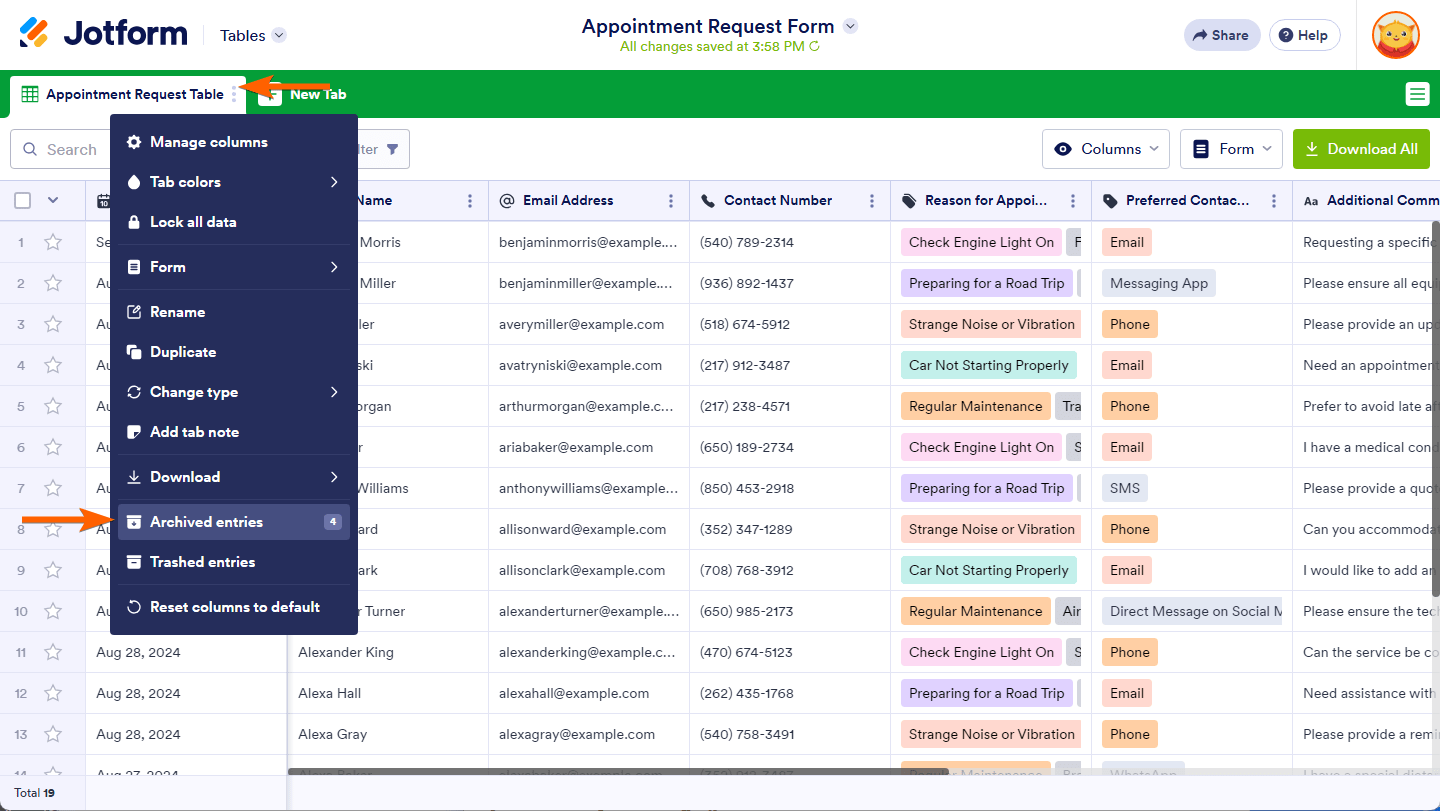
Task: Select Duplicate in the tab menu
Action: (234, 352)
